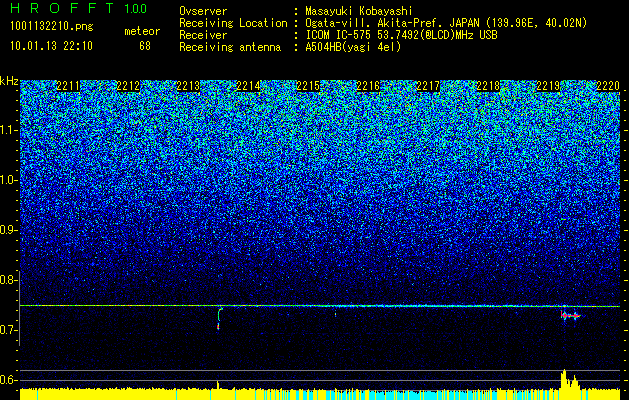Click the kHz axis unit label
The image size is (629, 400).
[9, 81]
